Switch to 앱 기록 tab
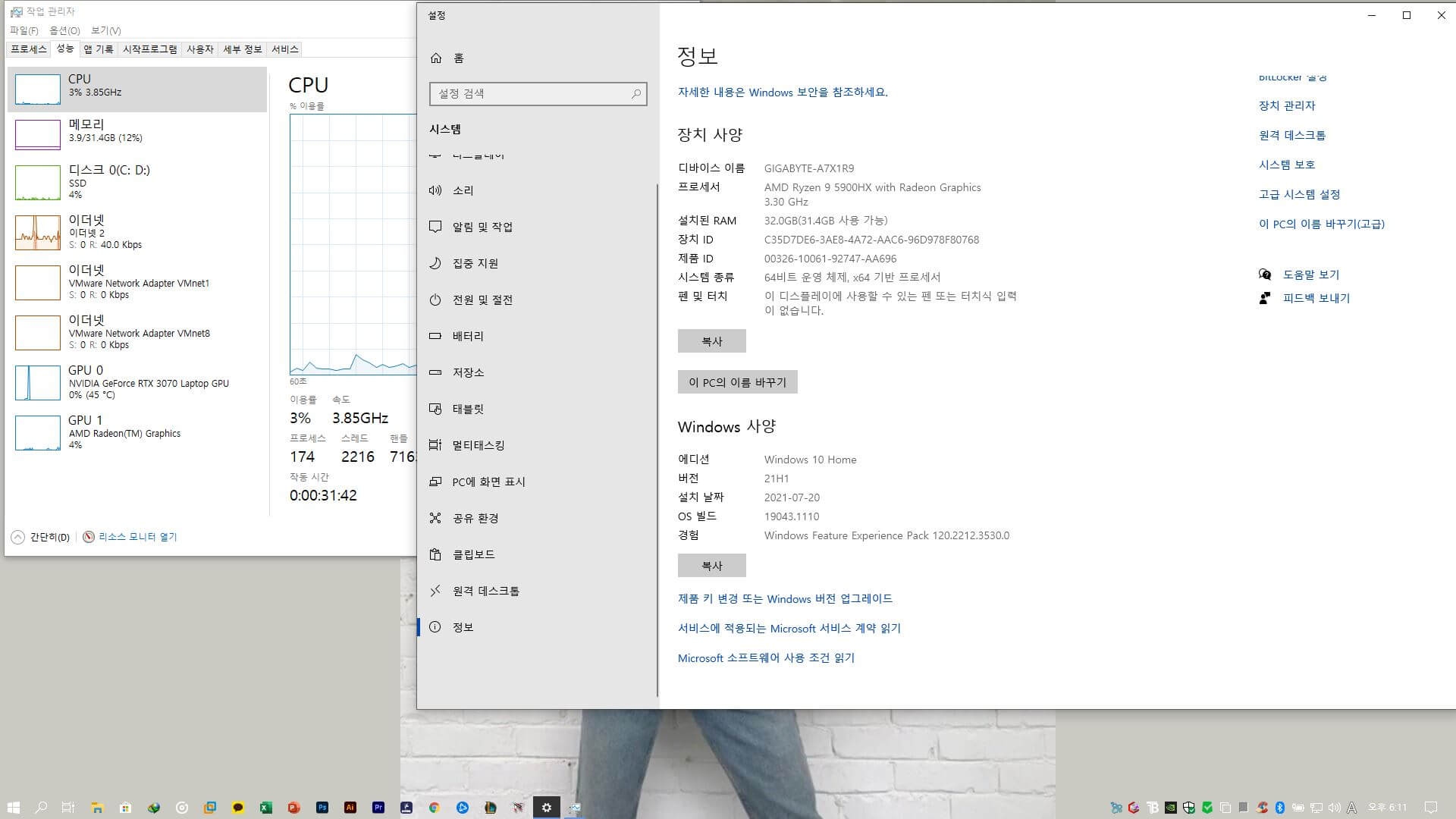 [98, 49]
